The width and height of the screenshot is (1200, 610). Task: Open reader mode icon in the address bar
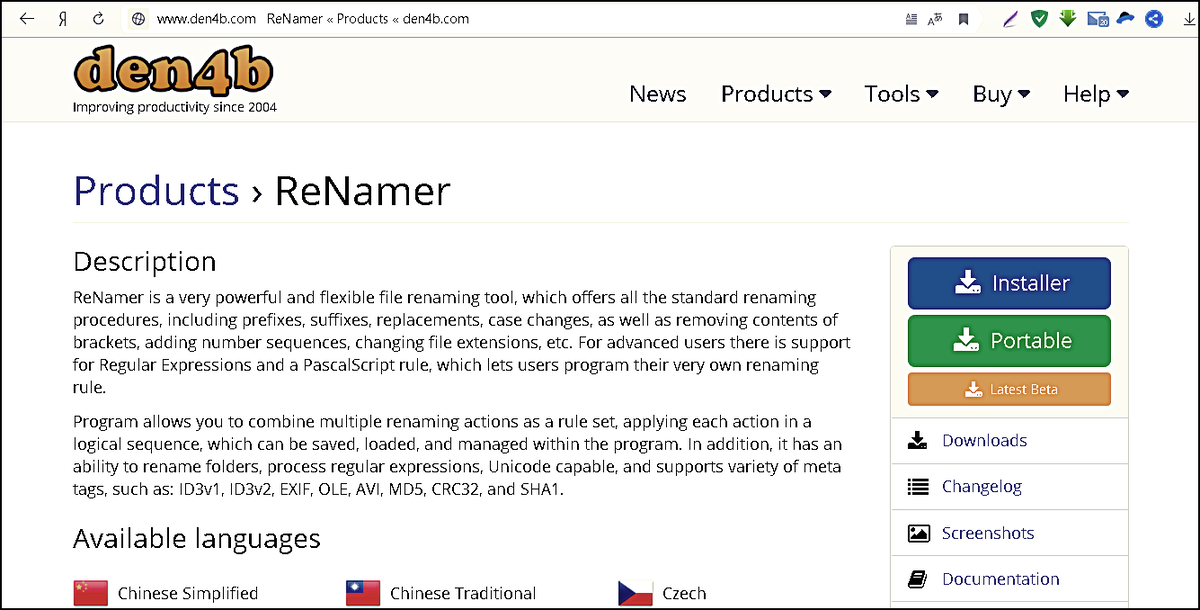[911, 19]
